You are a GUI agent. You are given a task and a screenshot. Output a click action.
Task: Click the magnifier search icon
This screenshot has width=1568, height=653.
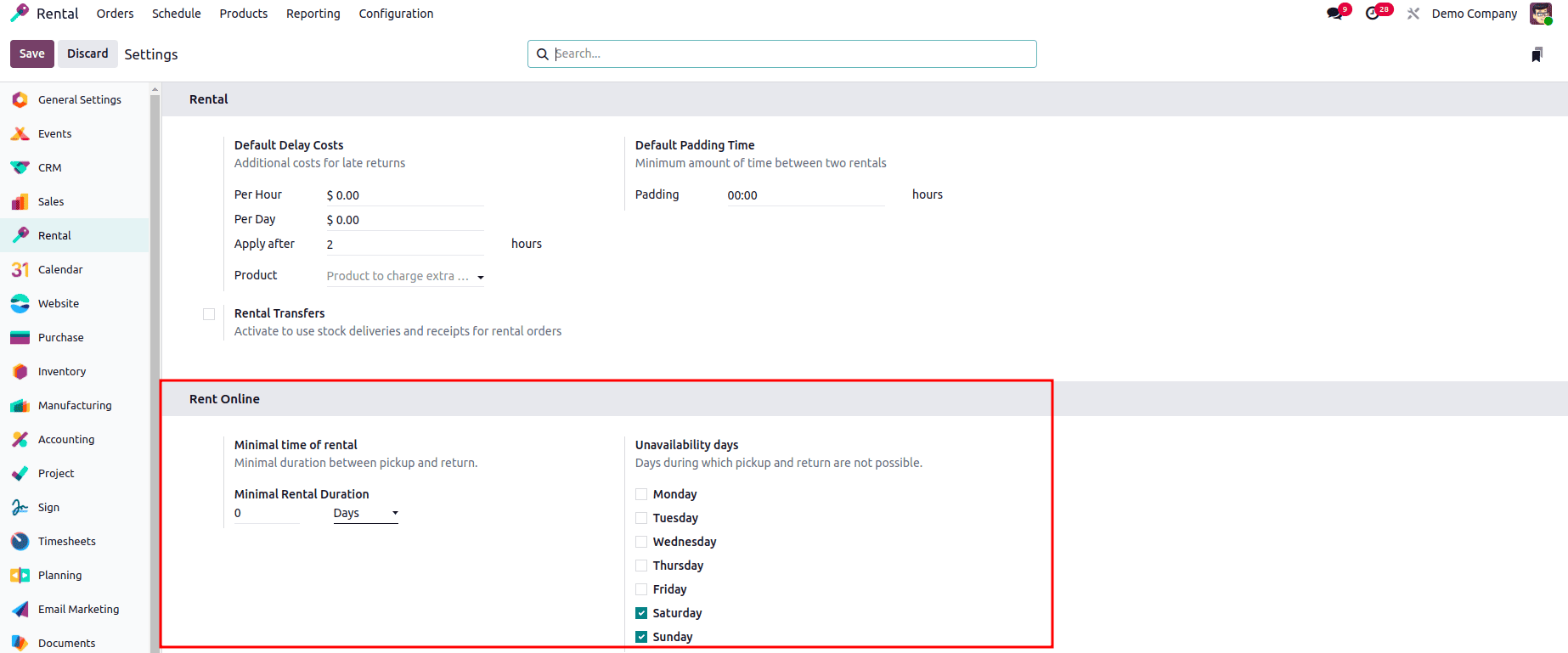pyautogui.click(x=543, y=54)
